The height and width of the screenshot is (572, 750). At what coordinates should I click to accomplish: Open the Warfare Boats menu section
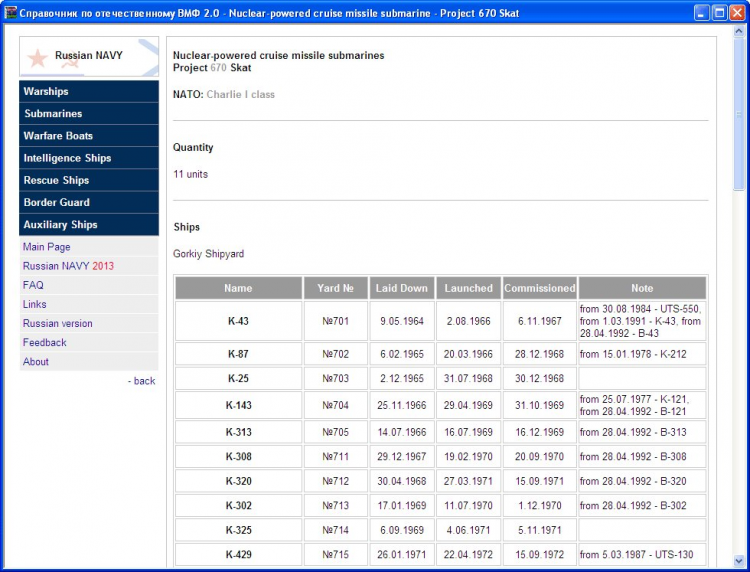pos(89,136)
